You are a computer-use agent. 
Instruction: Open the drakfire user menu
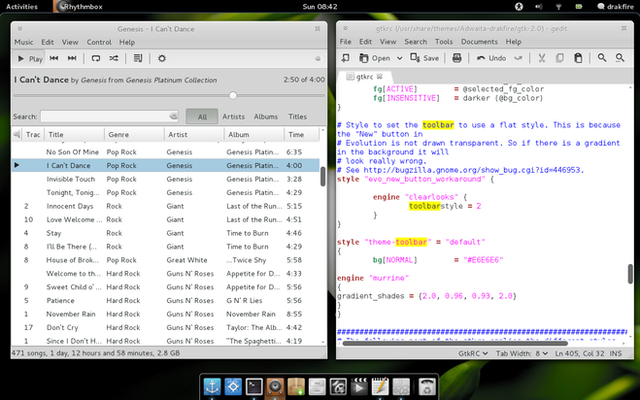(x=616, y=7)
